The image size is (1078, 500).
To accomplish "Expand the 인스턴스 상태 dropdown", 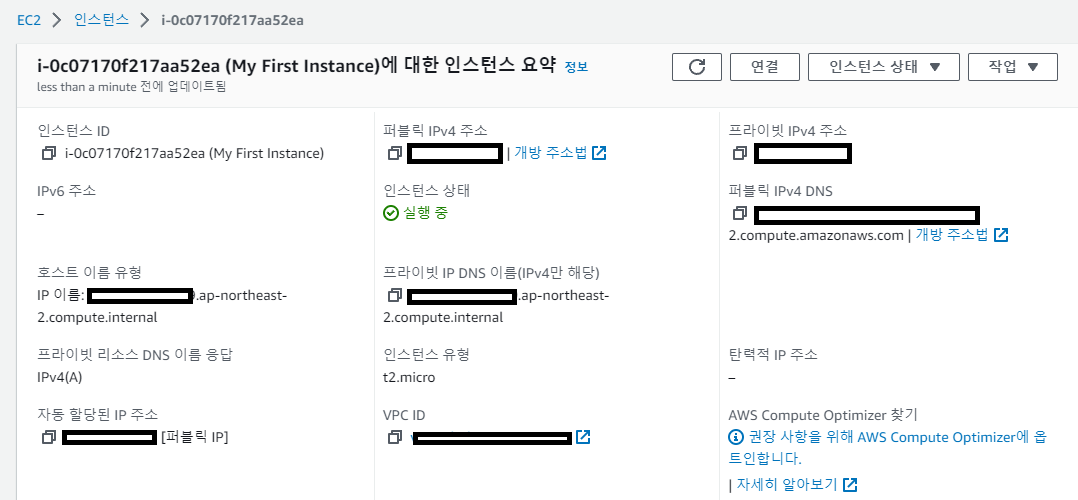I will pyautogui.click(x=883, y=67).
